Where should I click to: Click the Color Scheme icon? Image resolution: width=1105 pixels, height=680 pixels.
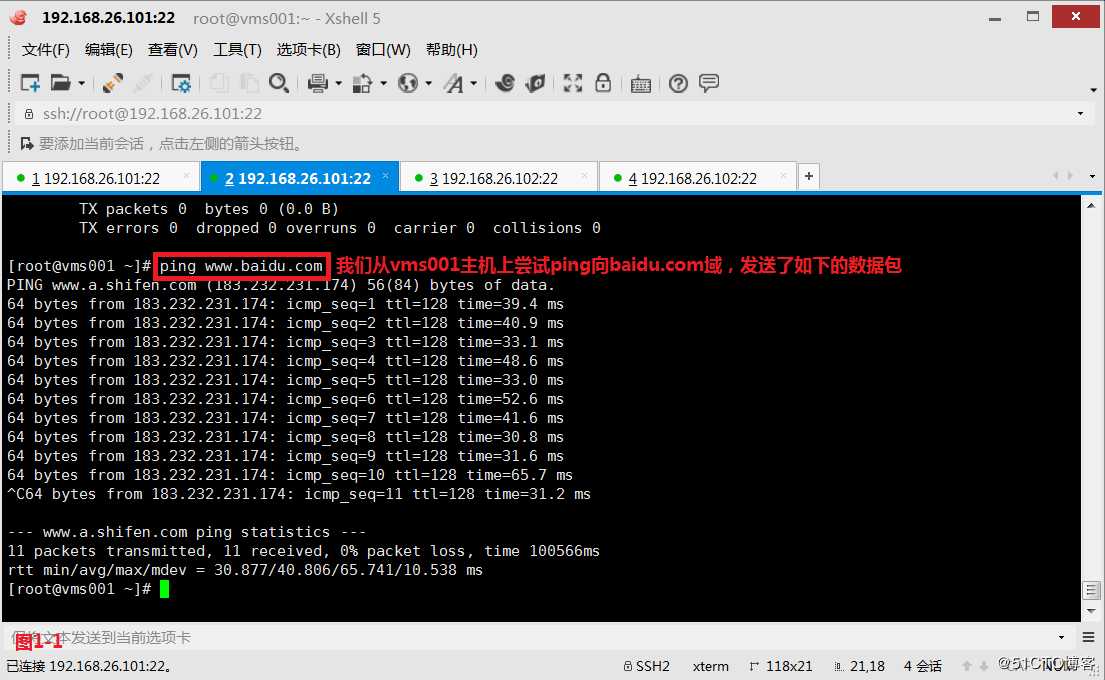pyautogui.click(x=362, y=83)
